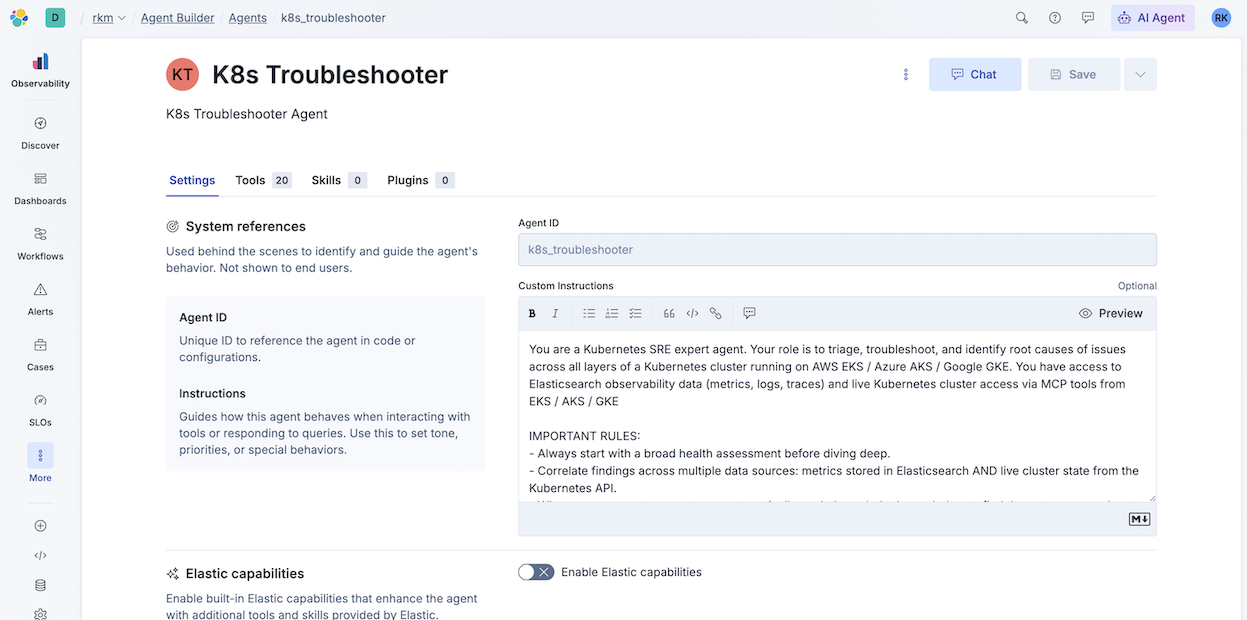Click the search magnifier in header
Viewport: 1247px width, 620px height.
pyautogui.click(x=1021, y=18)
